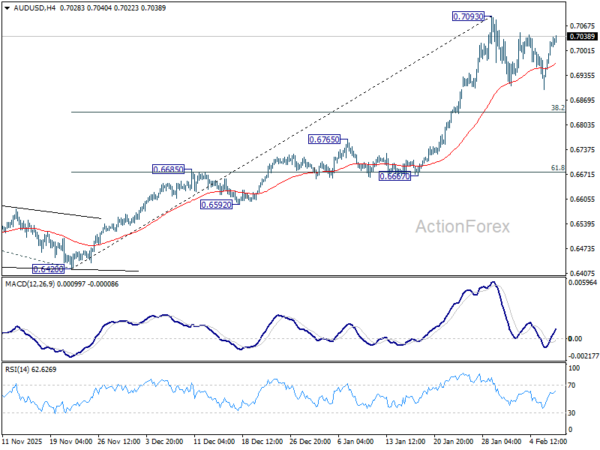Click the 19 Nov 04:00 date label
The height and width of the screenshot is (450, 600).
[x=72, y=442]
